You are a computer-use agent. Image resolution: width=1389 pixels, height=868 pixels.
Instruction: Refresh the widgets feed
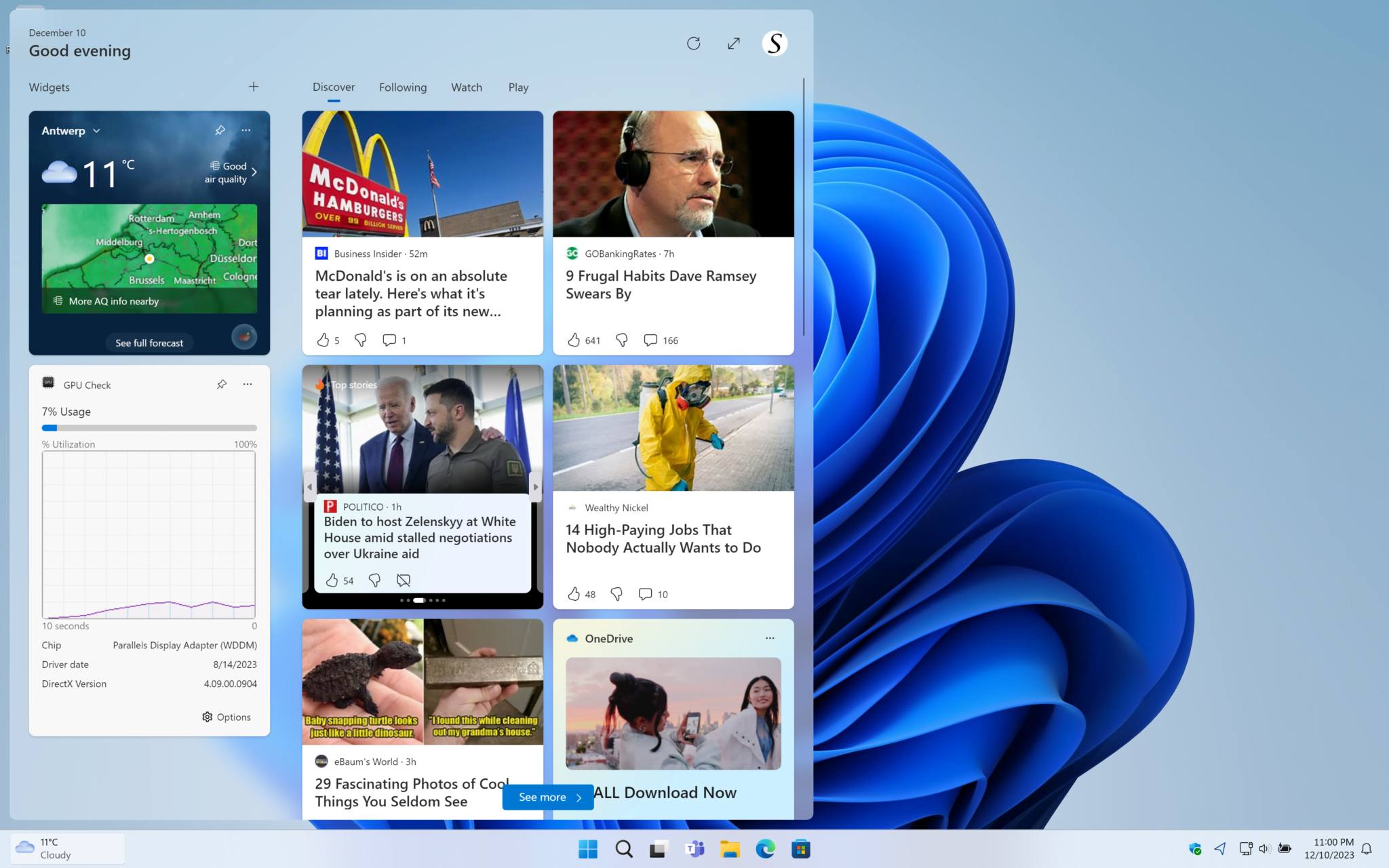point(693,43)
